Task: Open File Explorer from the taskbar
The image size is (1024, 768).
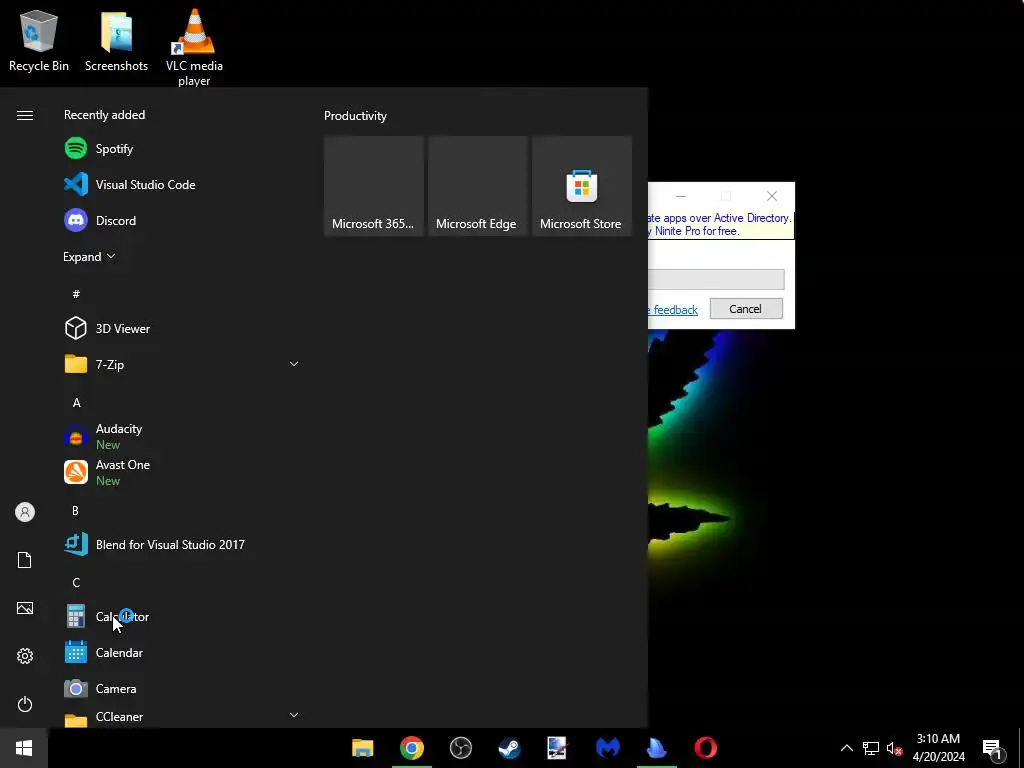Action: (362, 748)
